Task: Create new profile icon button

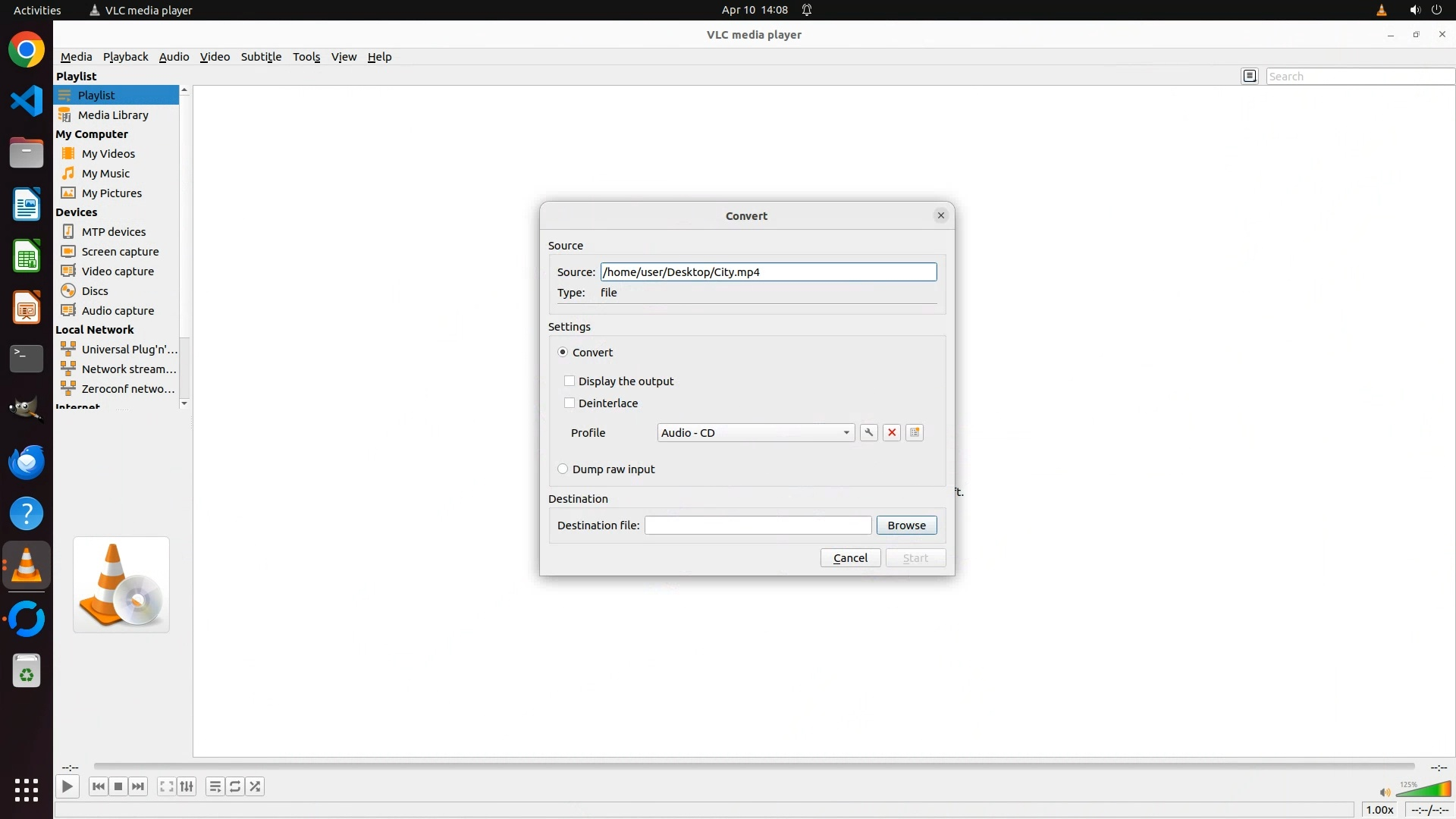Action: tap(915, 432)
